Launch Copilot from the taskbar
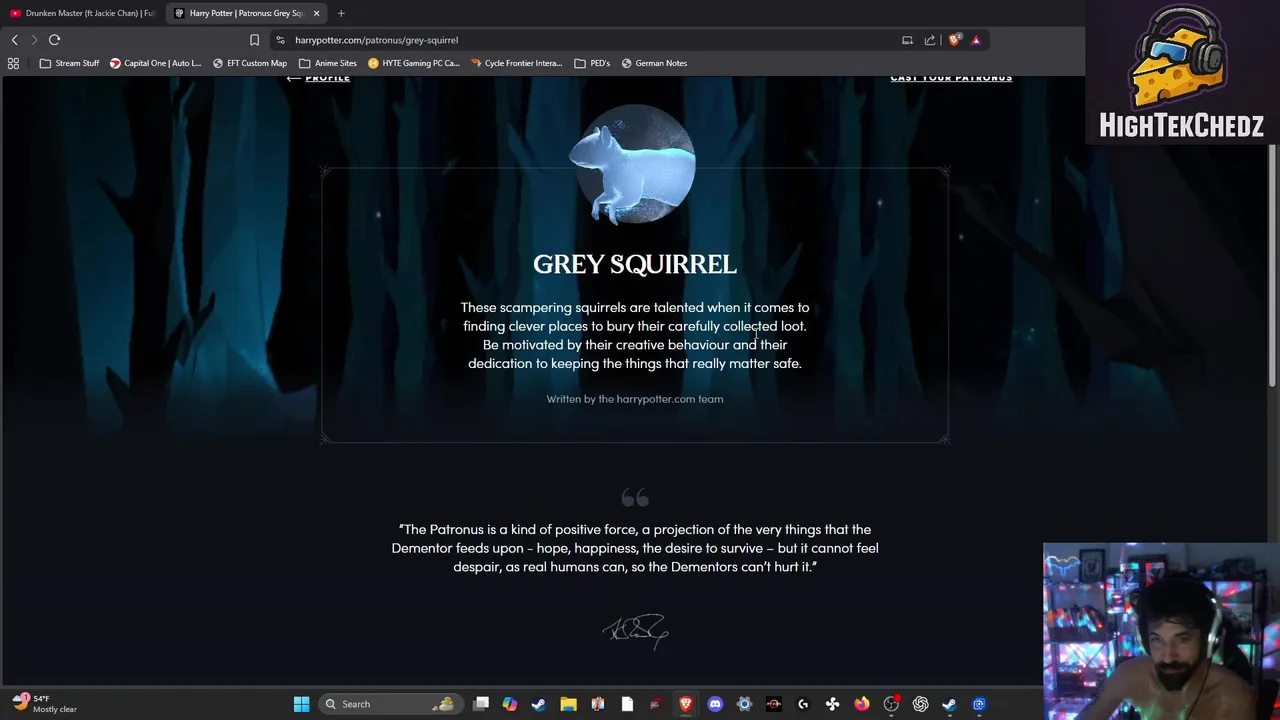 pyautogui.click(x=510, y=704)
